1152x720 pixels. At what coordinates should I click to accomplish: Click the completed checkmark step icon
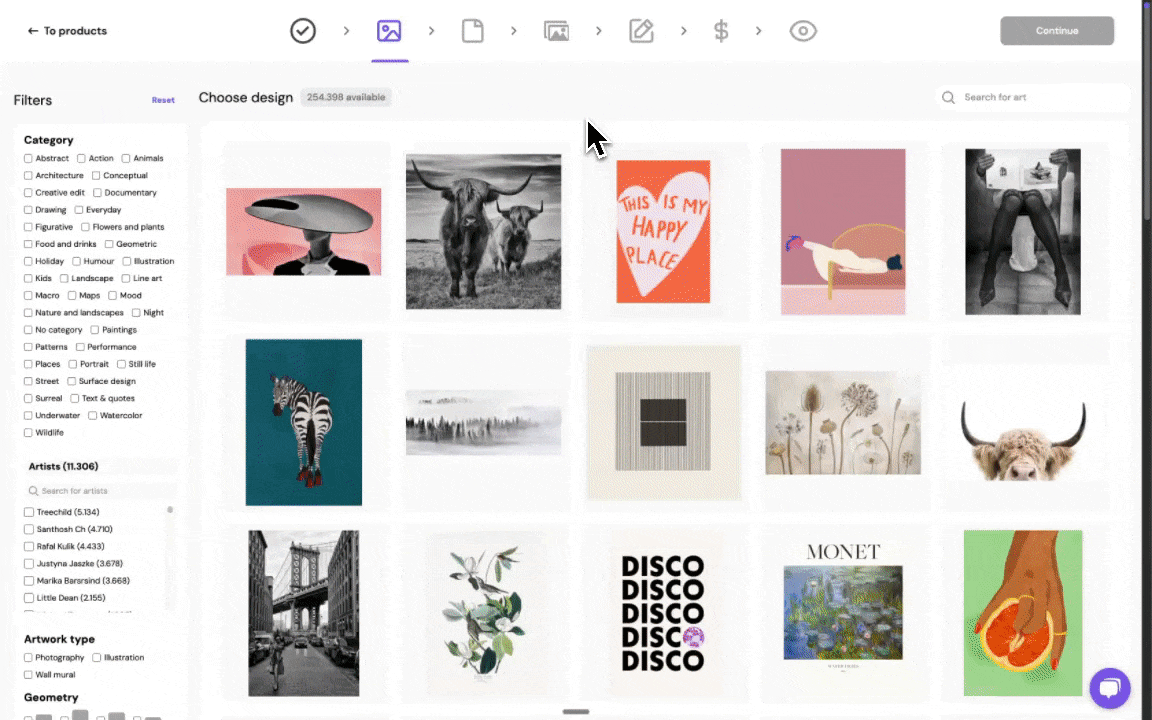(x=303, y=31)
